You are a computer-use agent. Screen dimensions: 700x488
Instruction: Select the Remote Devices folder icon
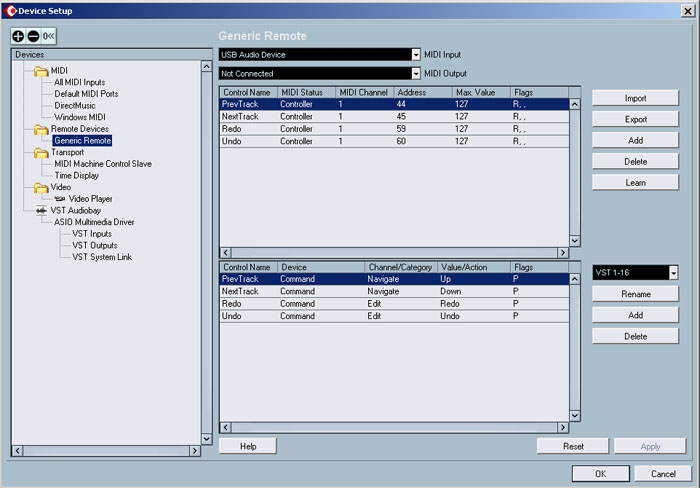pos(41,129)
